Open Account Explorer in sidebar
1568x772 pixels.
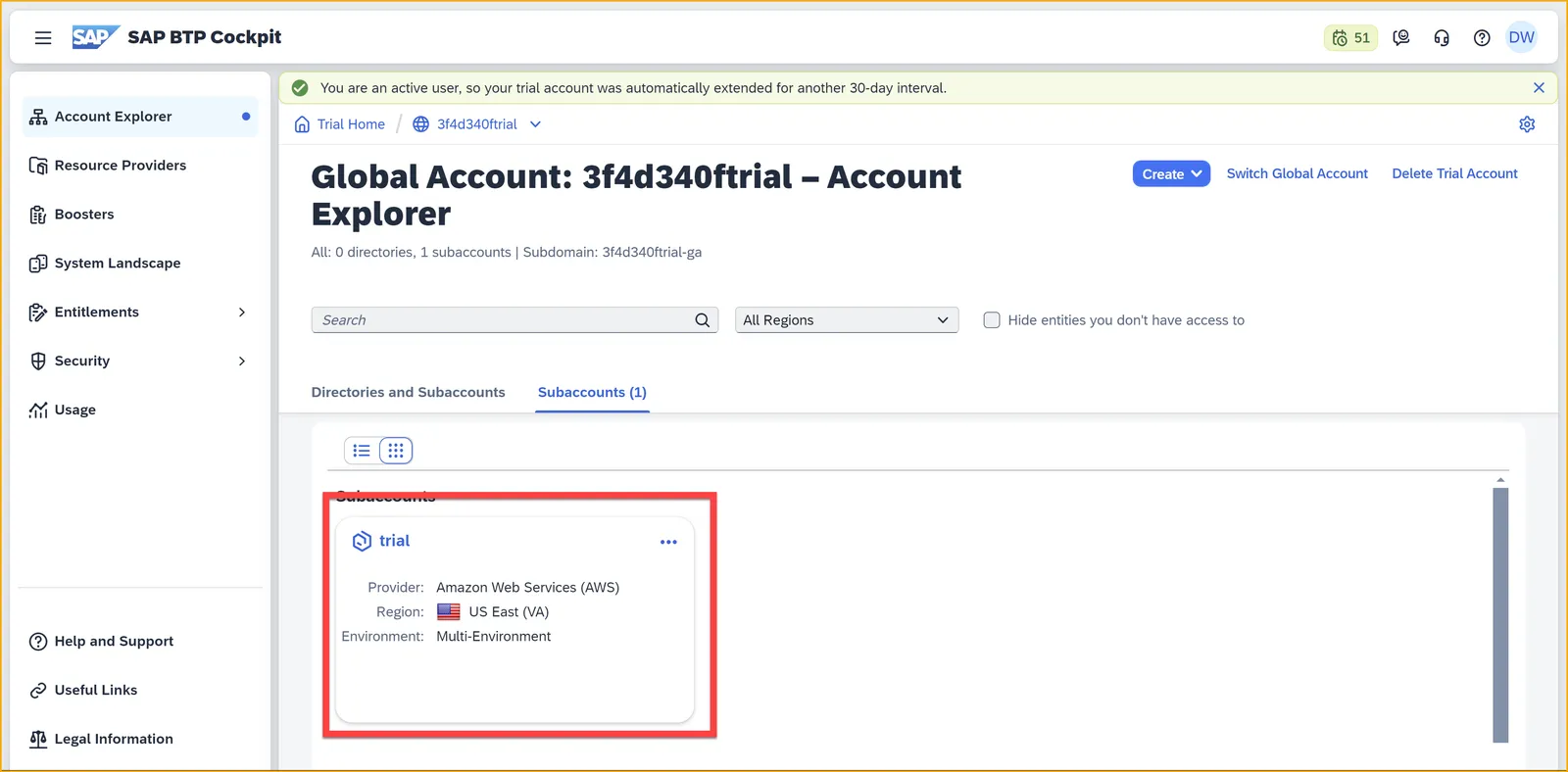[x=140, y=117]
